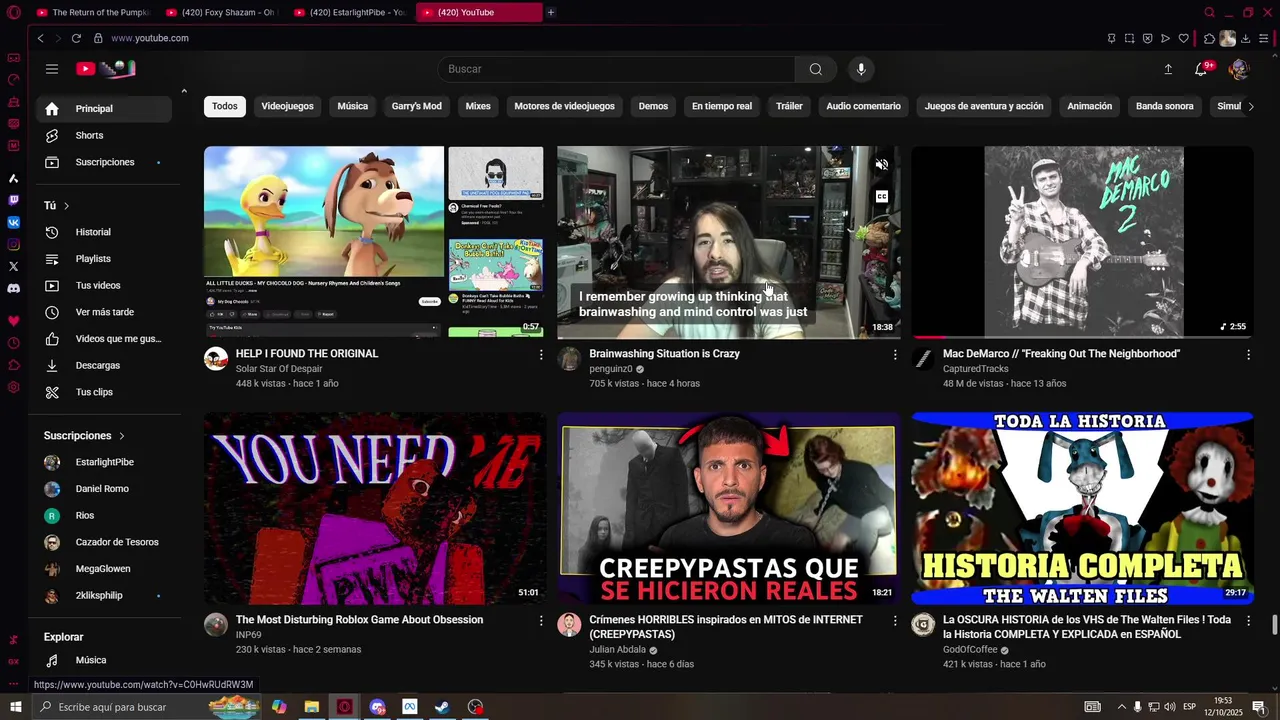Add page to bookmarks with heart icon
Viewport: 1280px width, 720px height.
(x=1183, y=39)
